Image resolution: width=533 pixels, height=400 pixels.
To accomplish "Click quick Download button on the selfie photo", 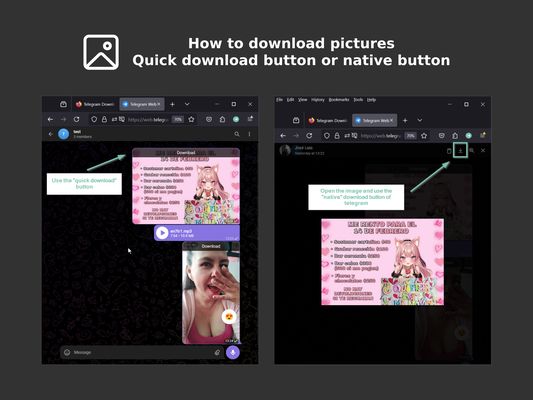I will click(x=211, y=246).
